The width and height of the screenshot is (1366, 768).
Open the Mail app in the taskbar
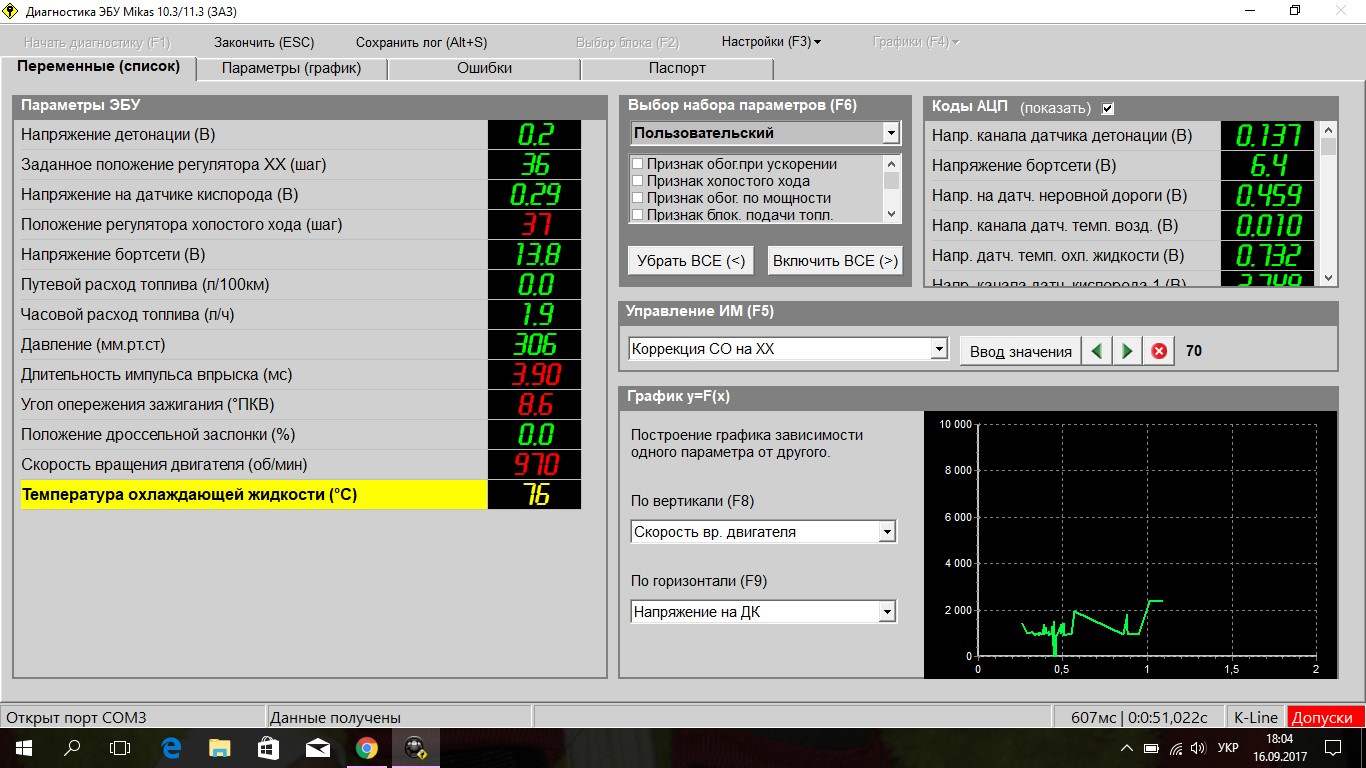318,747
